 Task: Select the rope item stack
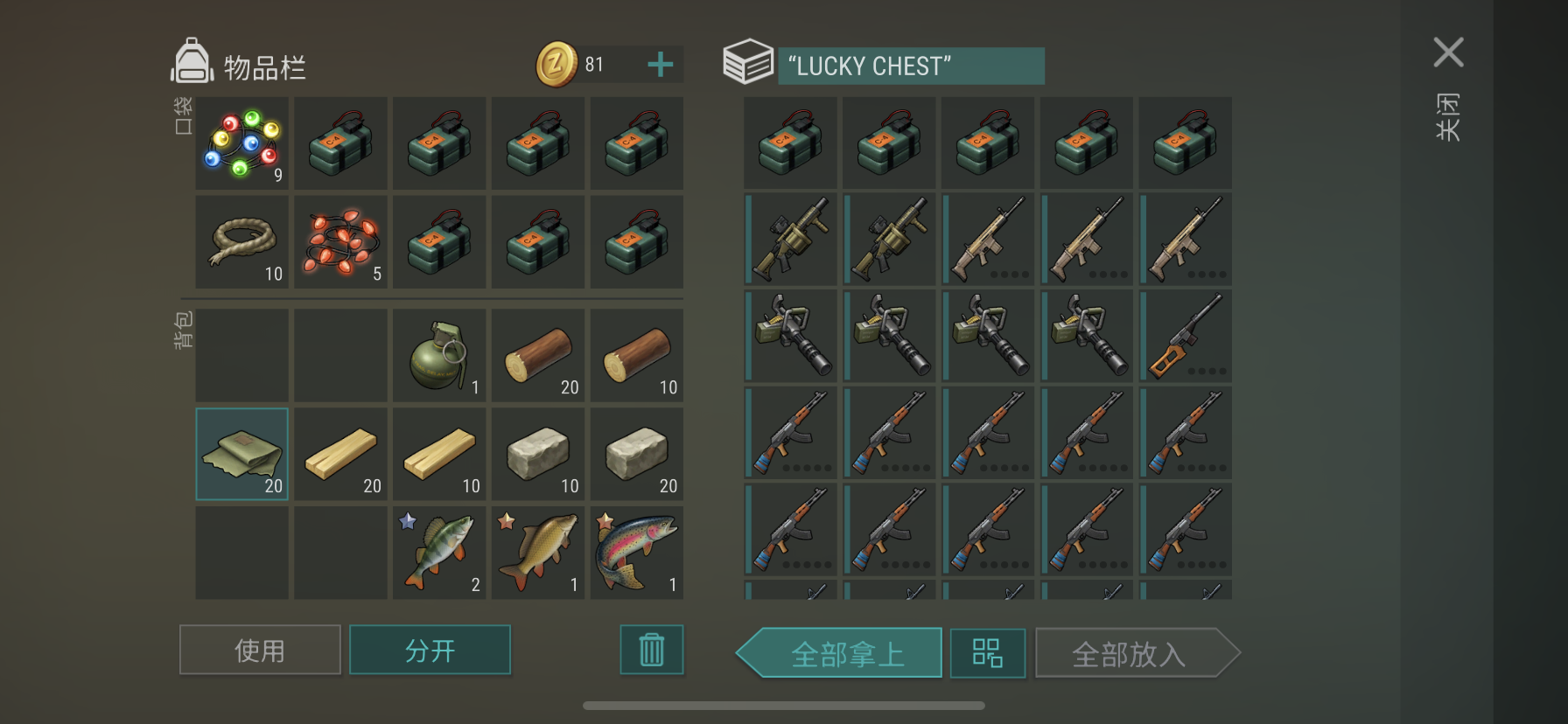(241, 242)
